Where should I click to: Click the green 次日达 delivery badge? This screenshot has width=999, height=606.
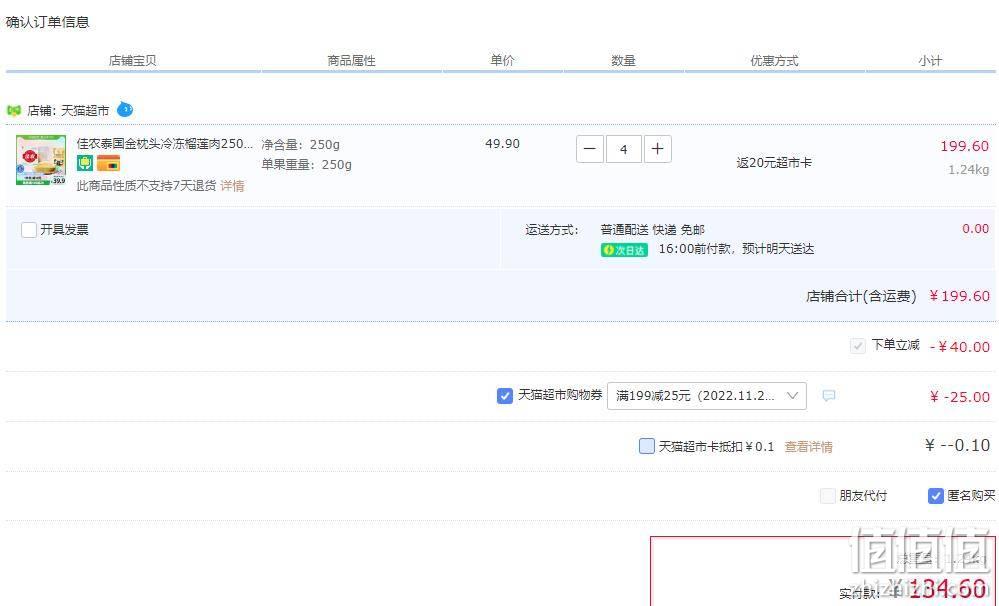[x=624, y=250]
